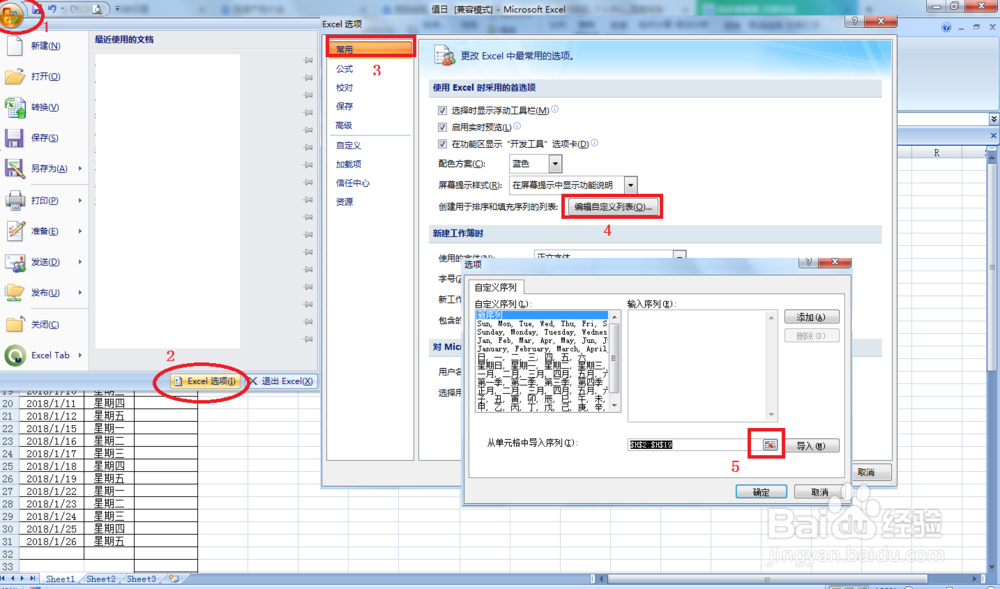Select the January, February, March list entry

[x=541, y=349]
